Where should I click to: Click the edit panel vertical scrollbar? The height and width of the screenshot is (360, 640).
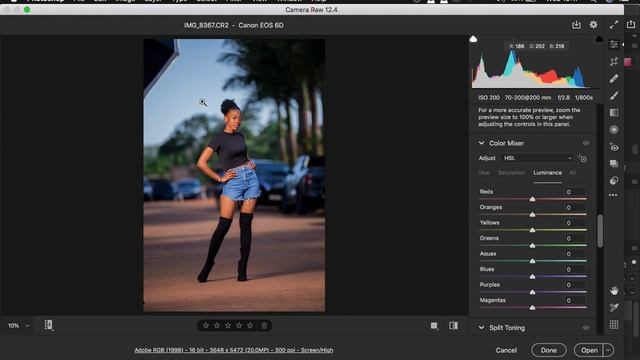pyautogui.click(x=600, y=231)
